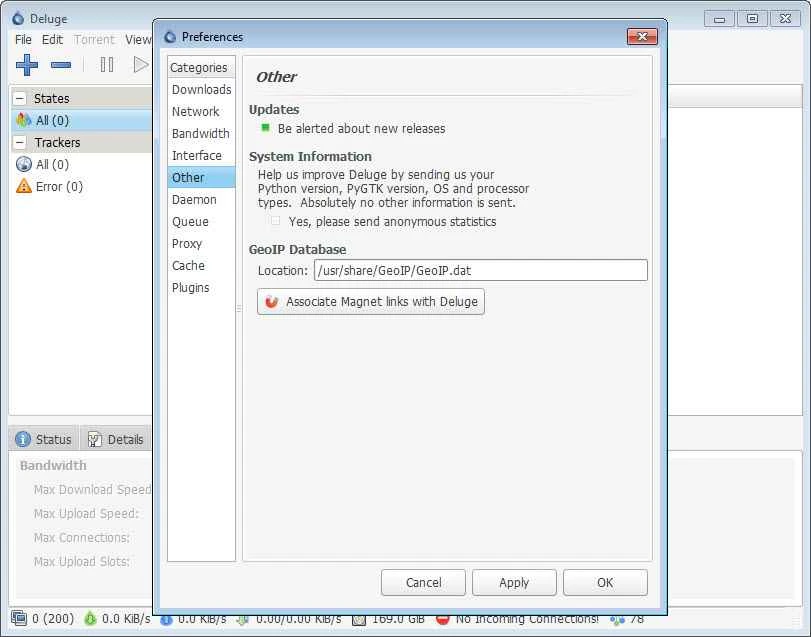Click Associate Magnet links with Deluge button

click(371, 301)
